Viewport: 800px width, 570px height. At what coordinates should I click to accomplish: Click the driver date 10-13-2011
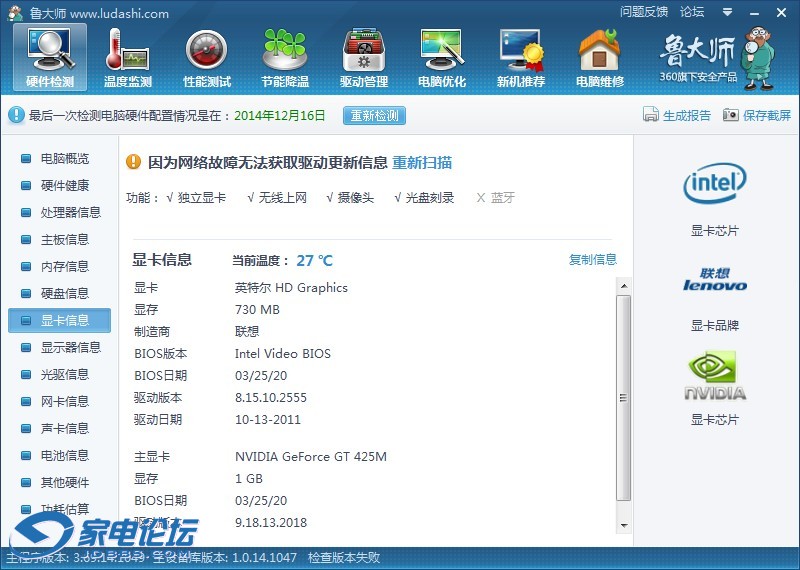coord(268,419)
